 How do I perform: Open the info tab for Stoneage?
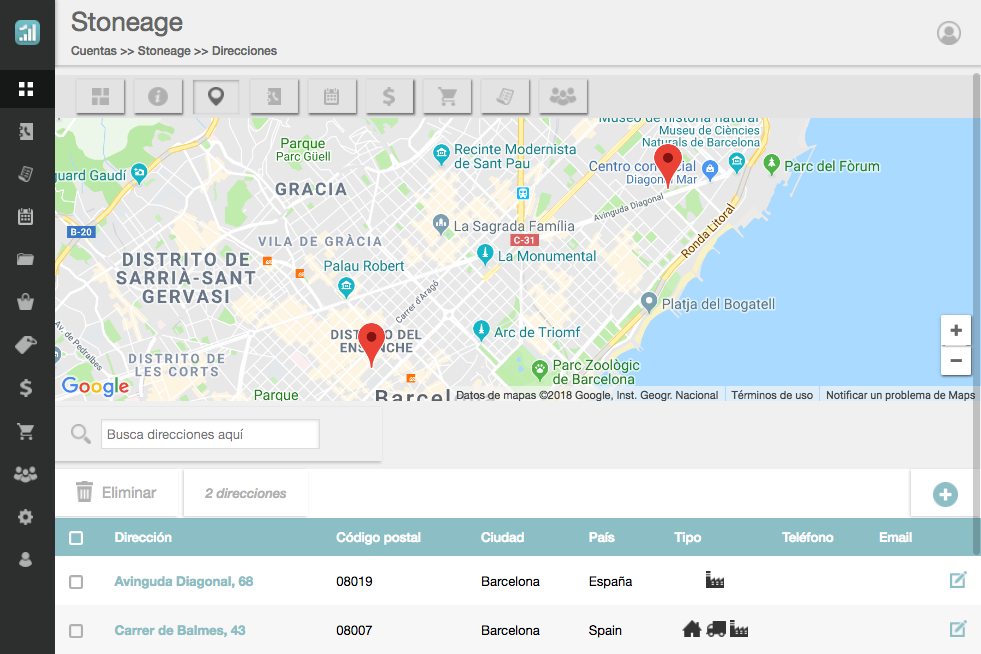pyautogui.click(x=158, y=96)
